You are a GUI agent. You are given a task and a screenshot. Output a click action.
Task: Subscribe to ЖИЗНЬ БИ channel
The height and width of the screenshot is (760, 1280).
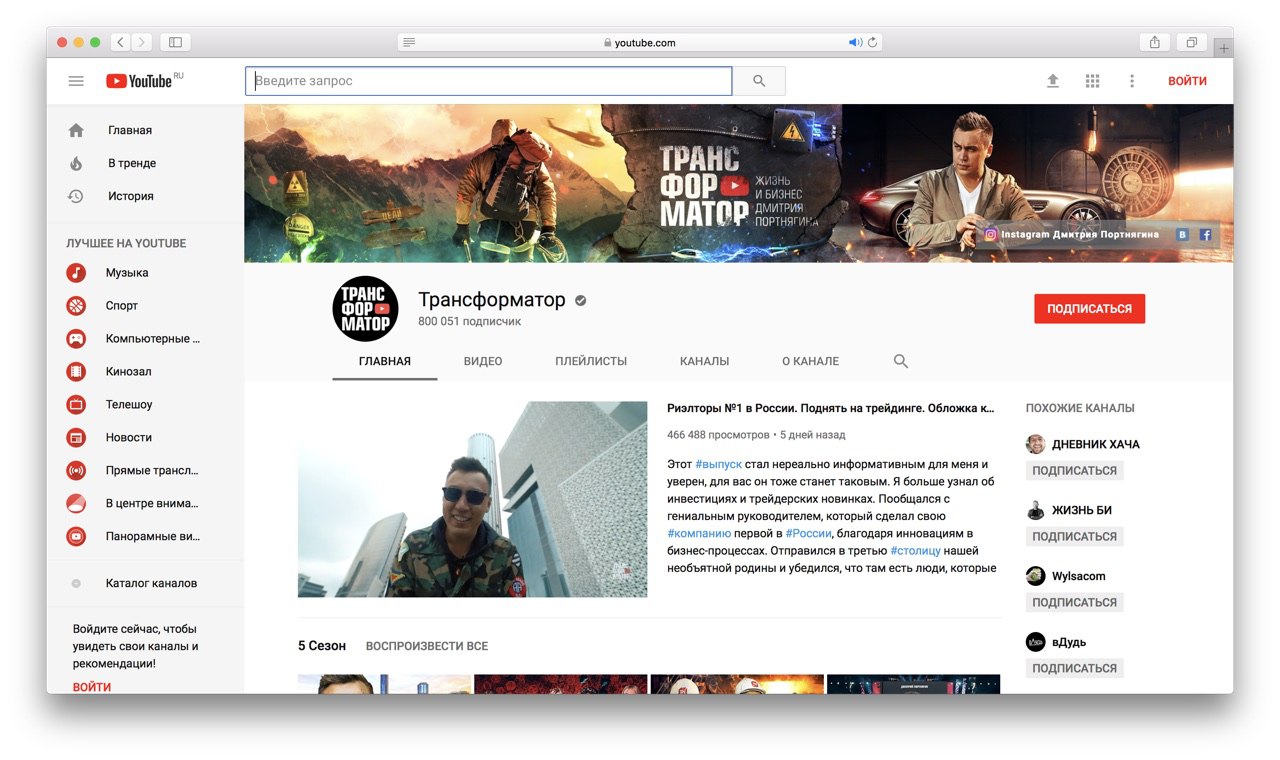point(1074,536)
